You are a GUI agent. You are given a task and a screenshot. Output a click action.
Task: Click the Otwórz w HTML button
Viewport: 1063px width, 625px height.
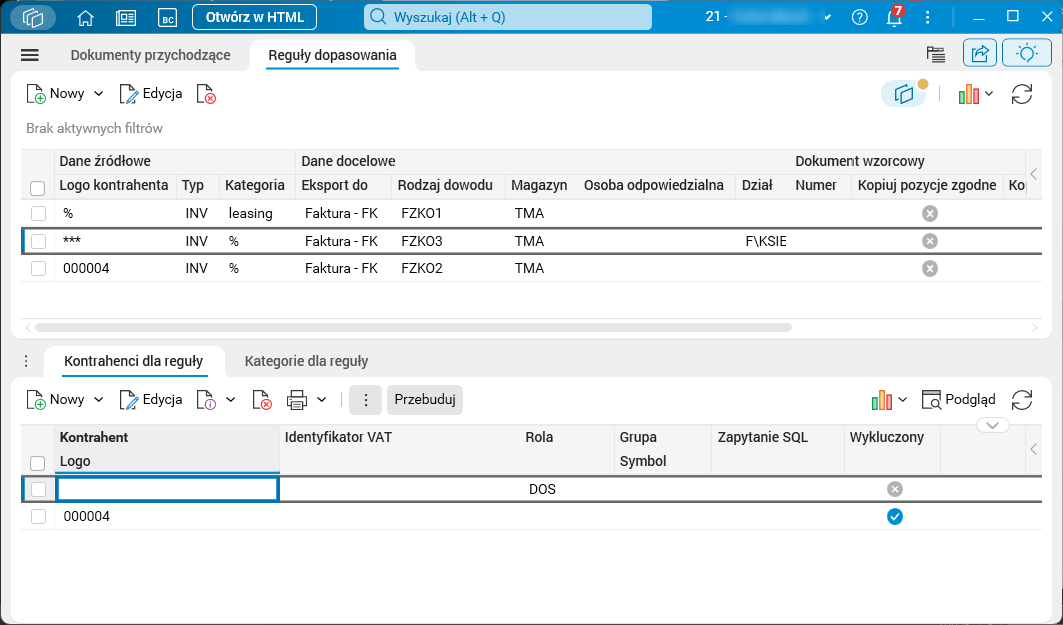[x=254, y=18]
